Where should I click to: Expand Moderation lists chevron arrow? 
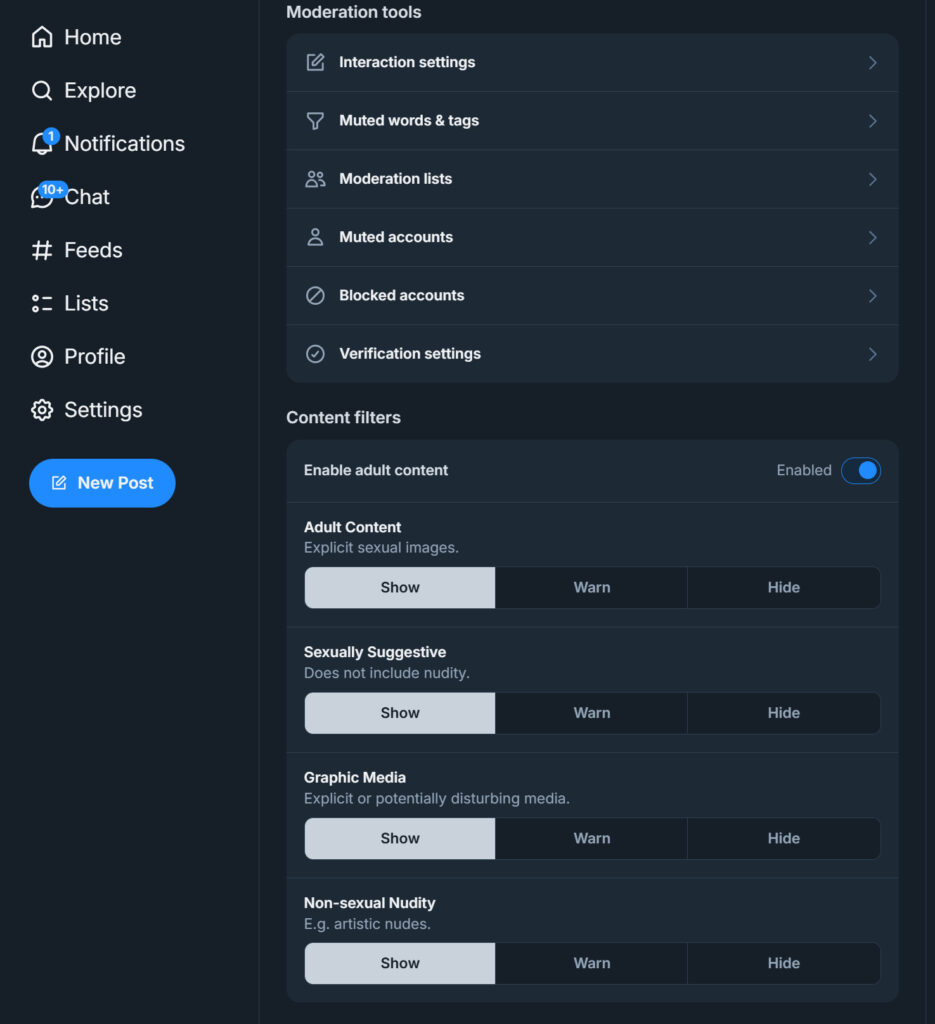tap(872, 179)
